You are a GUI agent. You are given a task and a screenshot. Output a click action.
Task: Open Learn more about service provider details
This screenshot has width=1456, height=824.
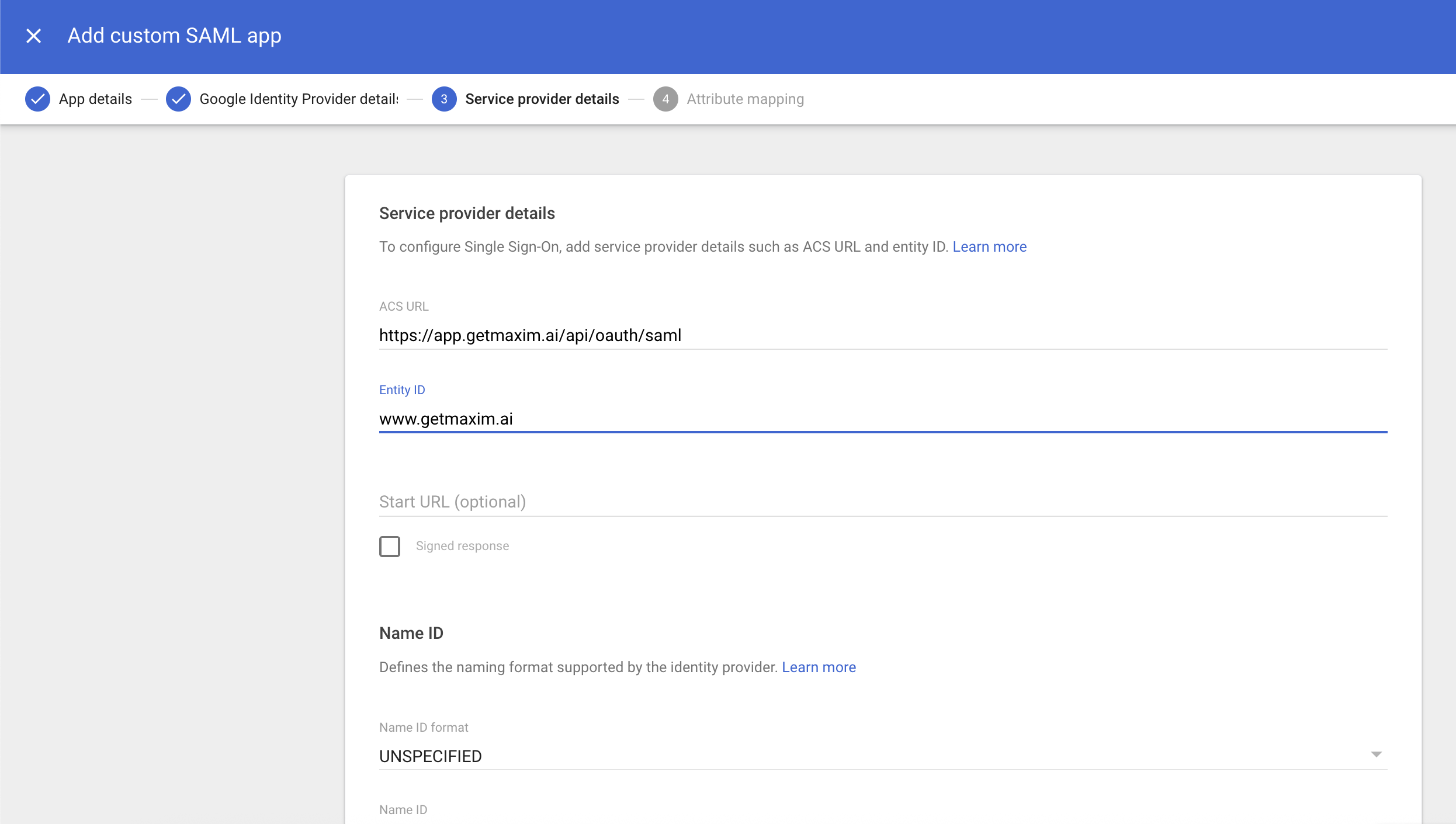[x=990, y=246]
